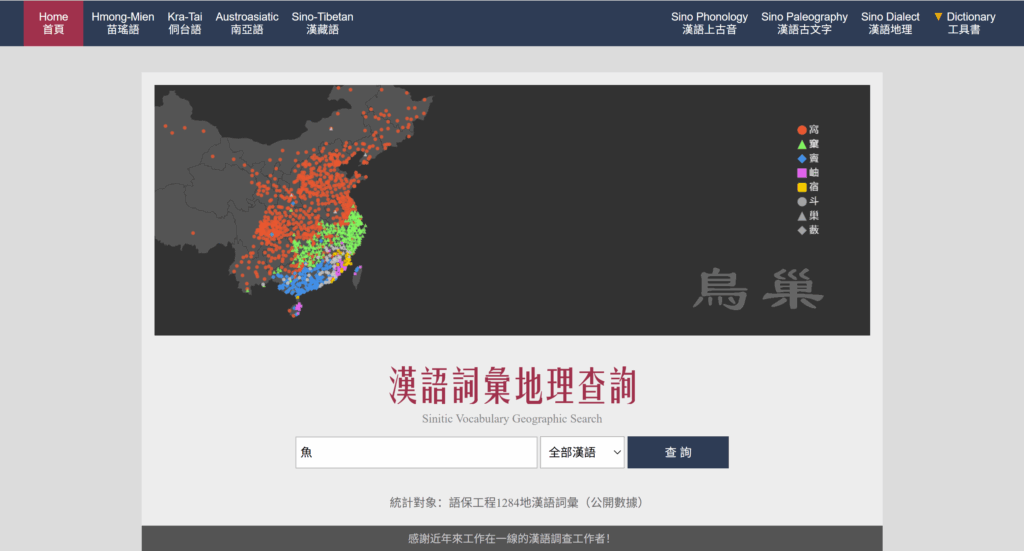Click the blue diamond legend marker
The height and width of the screenshot is (551, 1024).
pyautogui.click(x=802, y=159)
